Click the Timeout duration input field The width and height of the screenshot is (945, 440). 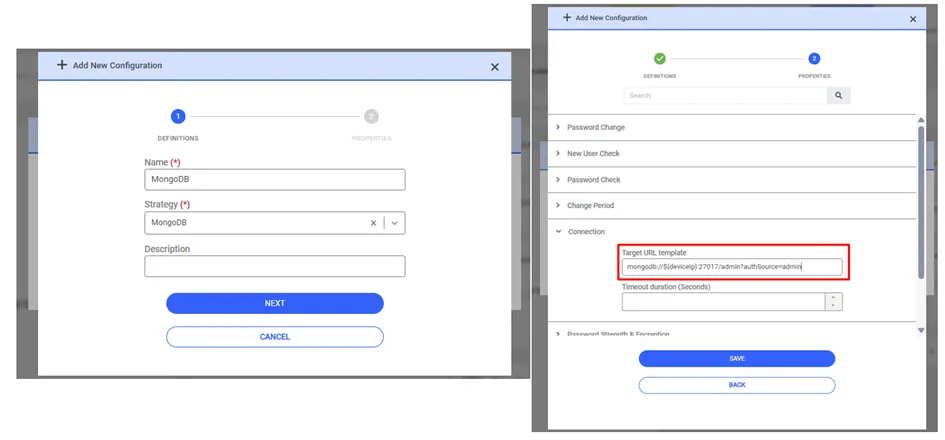pos(724,301)
